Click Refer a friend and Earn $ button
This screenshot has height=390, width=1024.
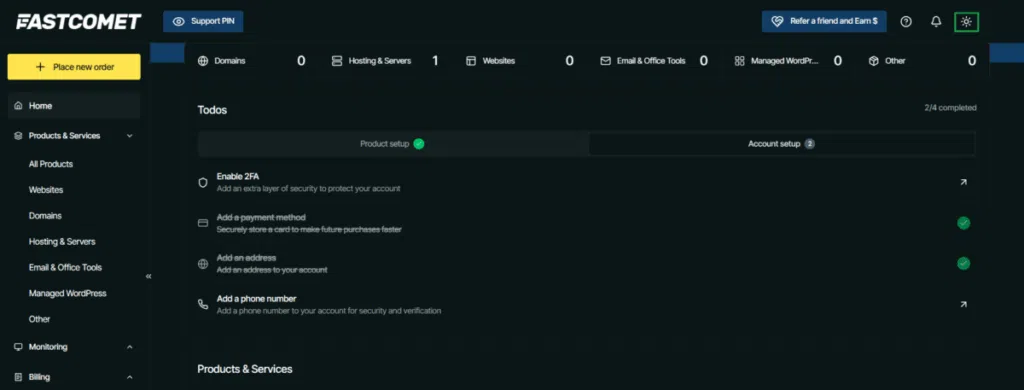pyautogui.click(x=824, y=22)
